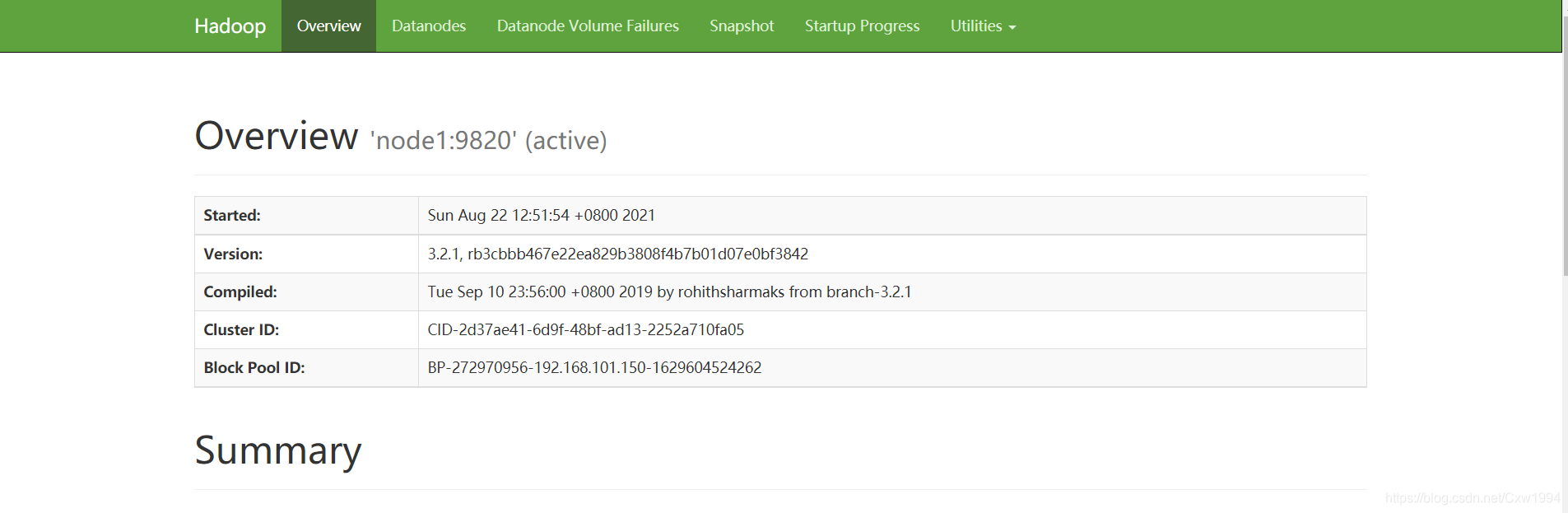The image size is (1568, 513).
Task: Click the version value starting with 3.2.1
Action: pos(618,254)
